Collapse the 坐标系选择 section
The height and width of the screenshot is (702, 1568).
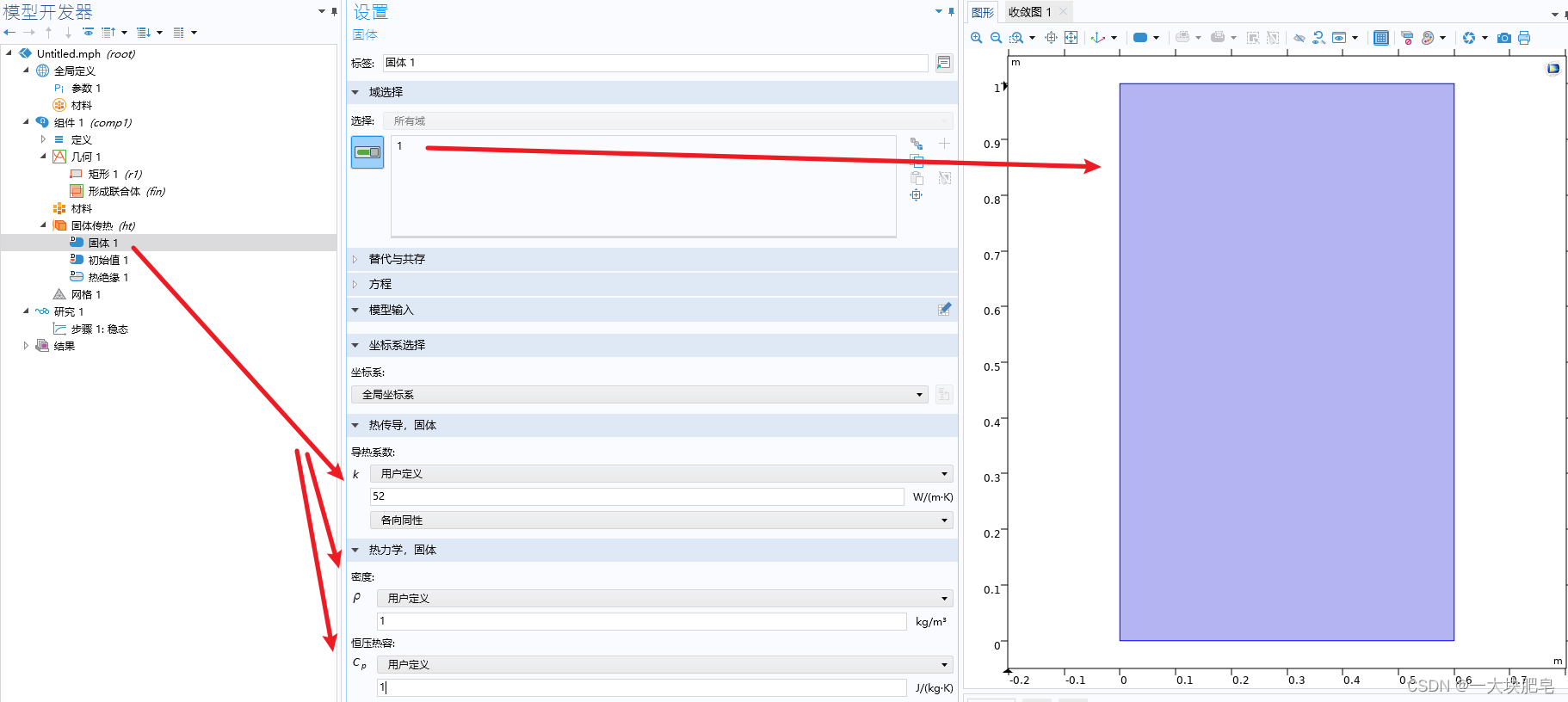(355, 345)
